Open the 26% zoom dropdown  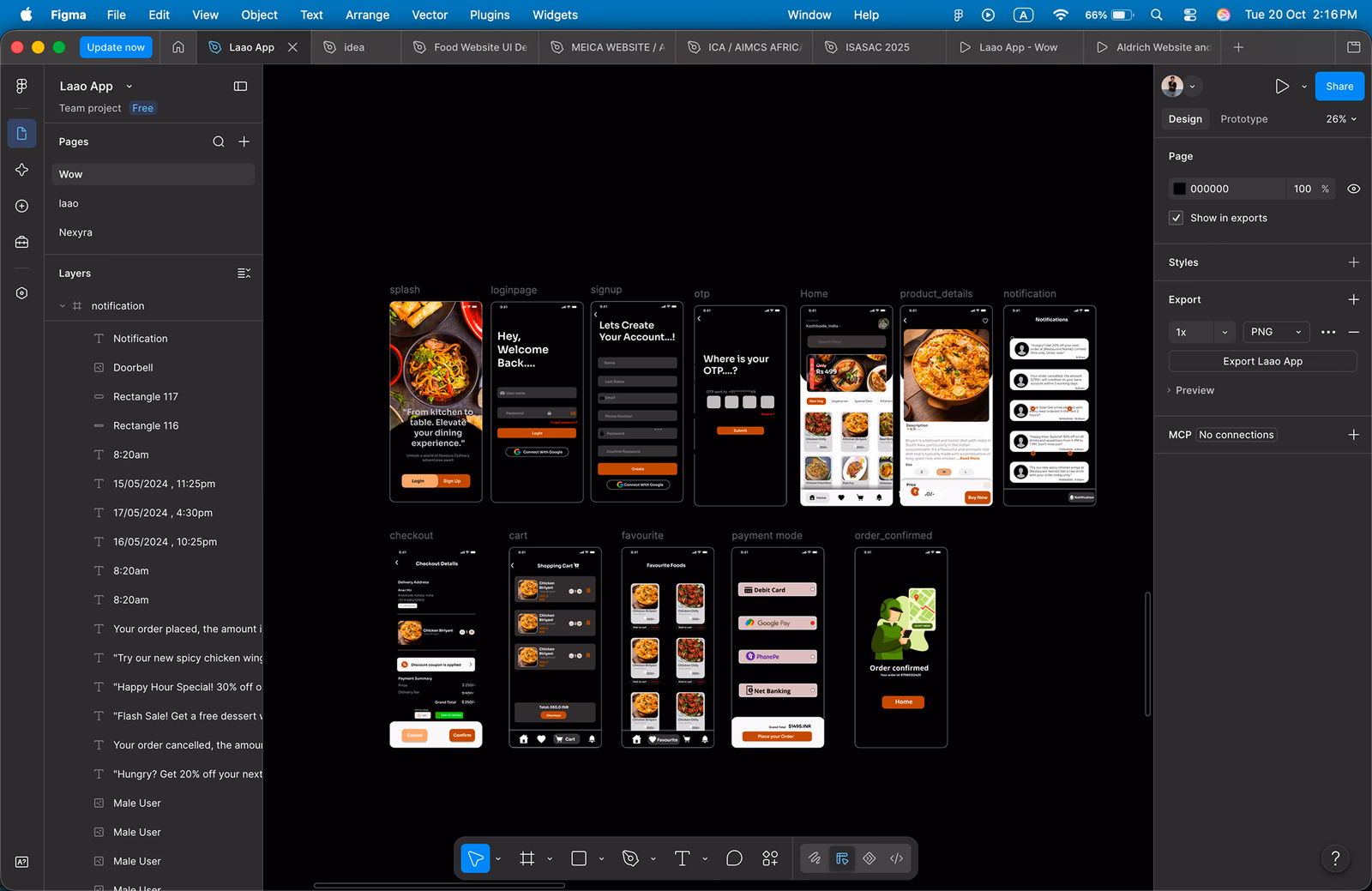pos(1341,119)
